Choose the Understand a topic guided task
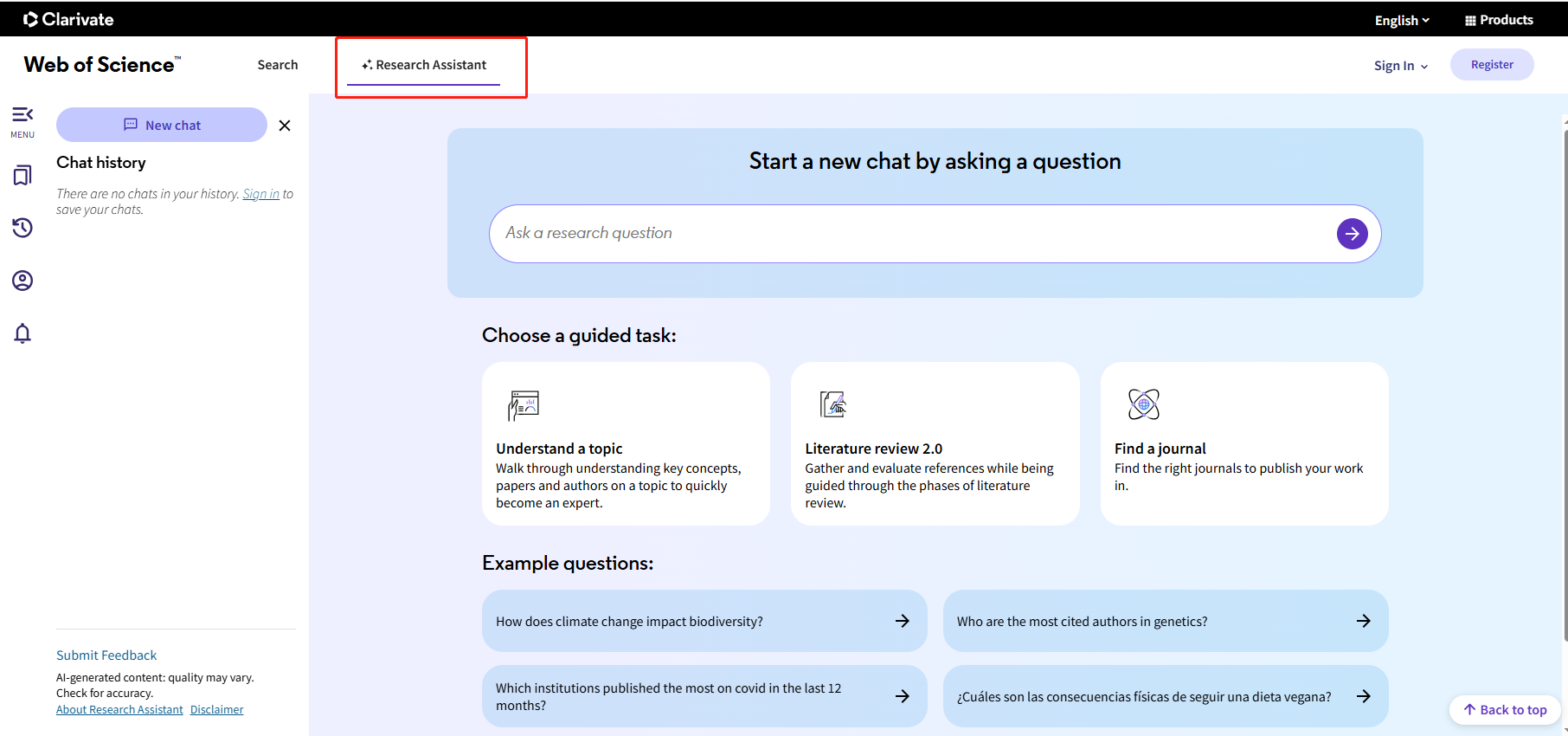Image resolution: width=1568 pixels, height=736 pixels. coord(626,443)
